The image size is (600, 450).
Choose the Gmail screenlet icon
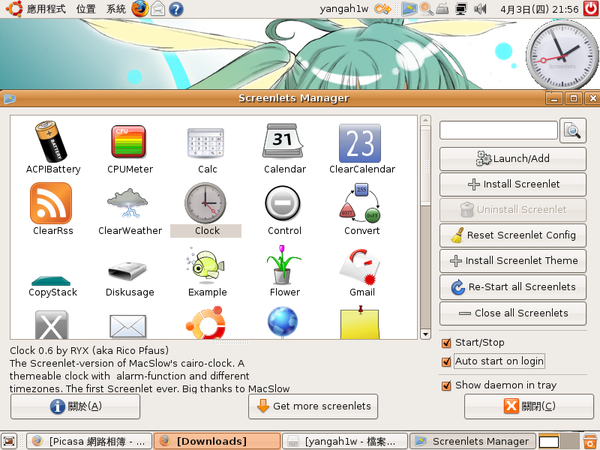tap(360, 267)
